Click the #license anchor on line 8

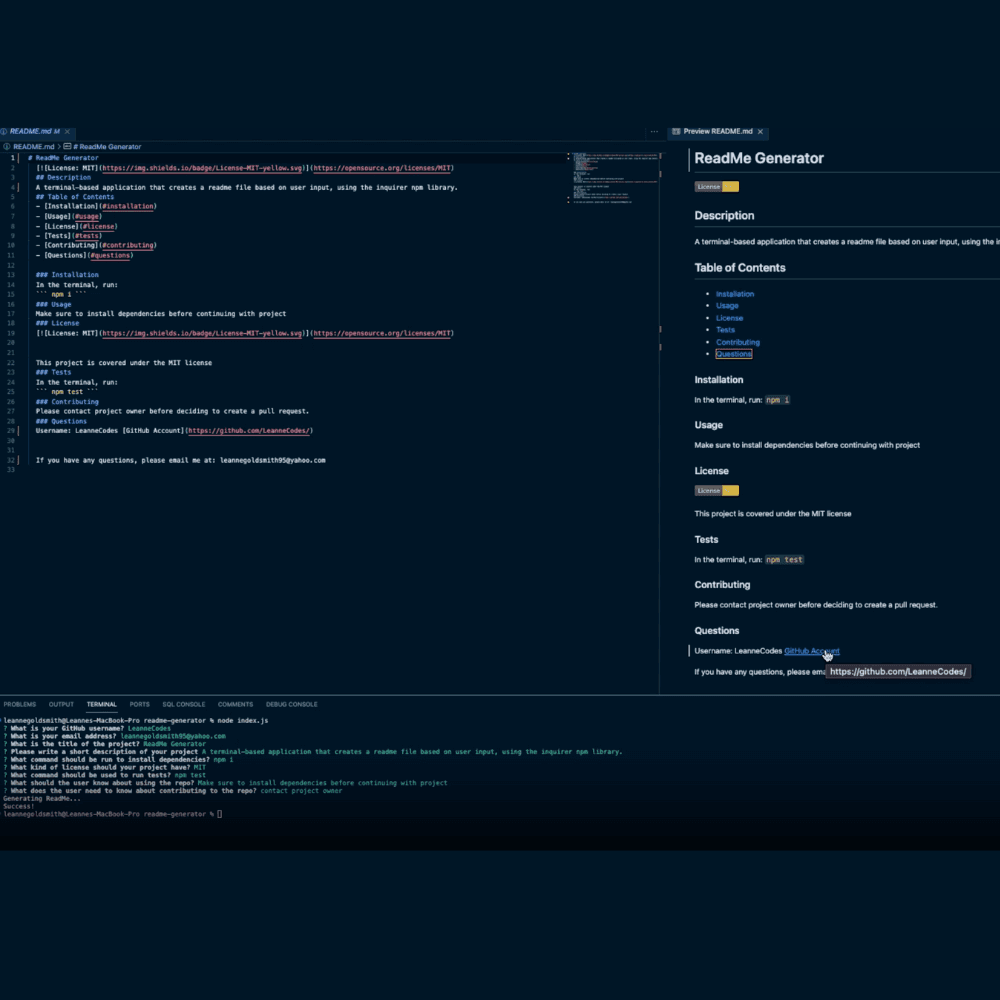(98, 226)
